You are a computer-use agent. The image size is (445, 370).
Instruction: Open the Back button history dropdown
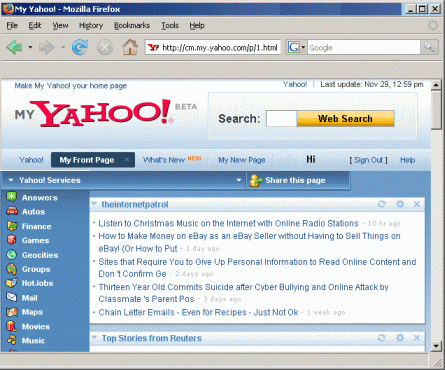coord(30,47)
